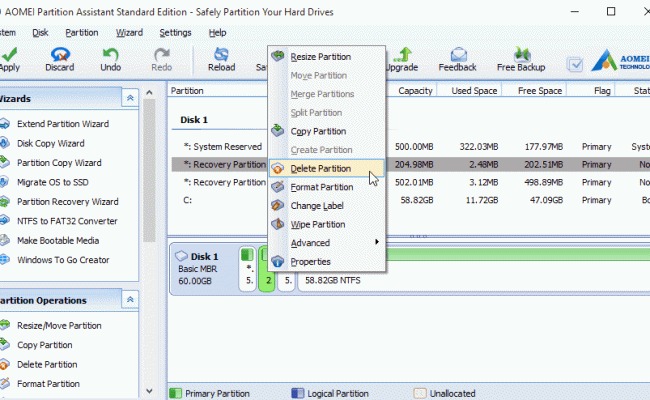Click Delete Partition in sidebar operations
650x400 pixels.
pos(47,364)
